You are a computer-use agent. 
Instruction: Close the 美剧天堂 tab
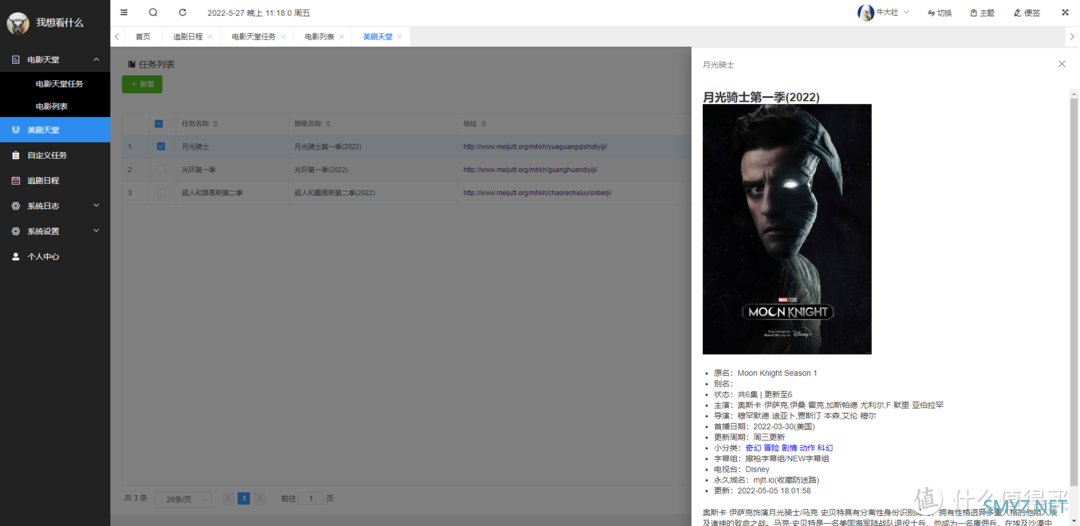pos(399,37)
